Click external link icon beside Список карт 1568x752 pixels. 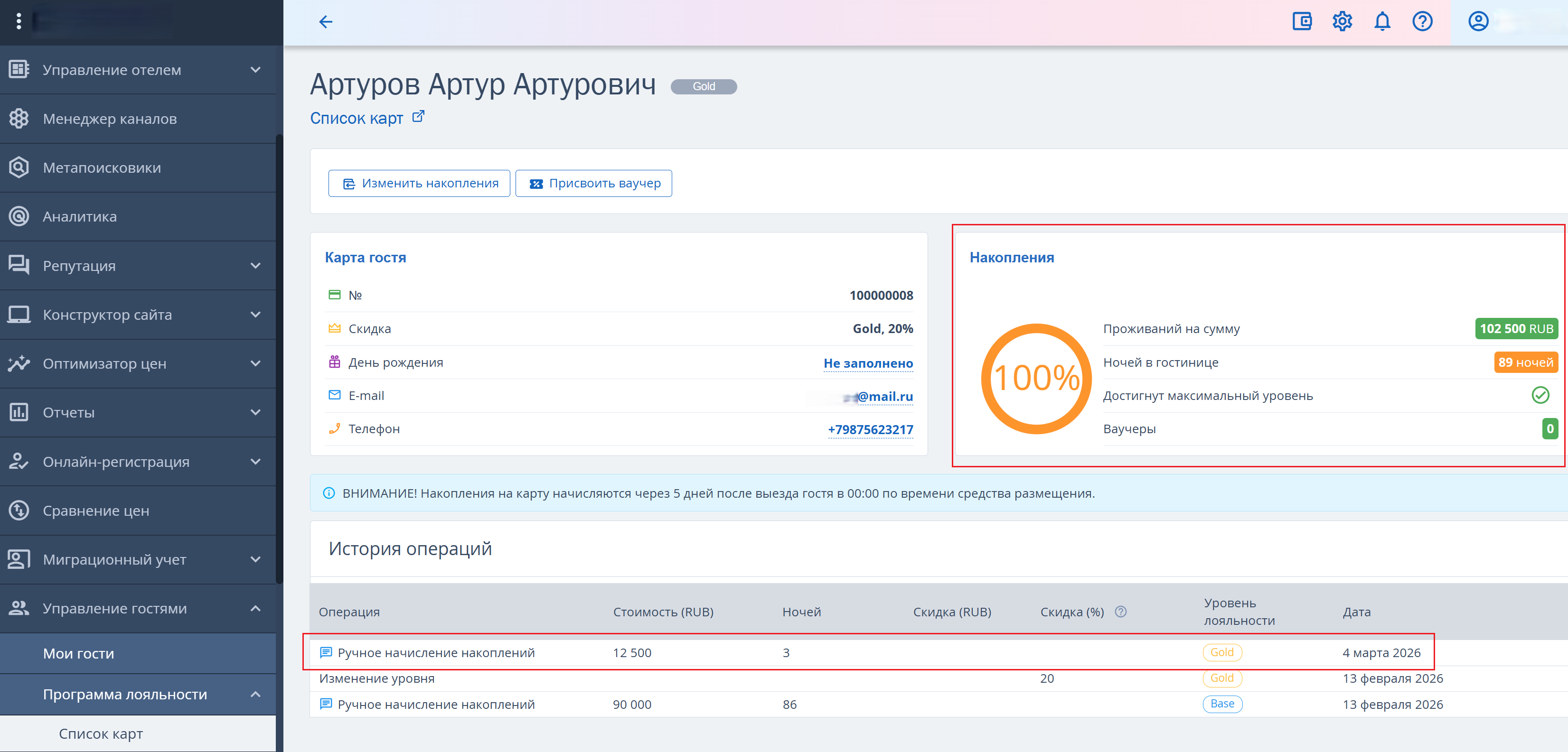point(418,116)
